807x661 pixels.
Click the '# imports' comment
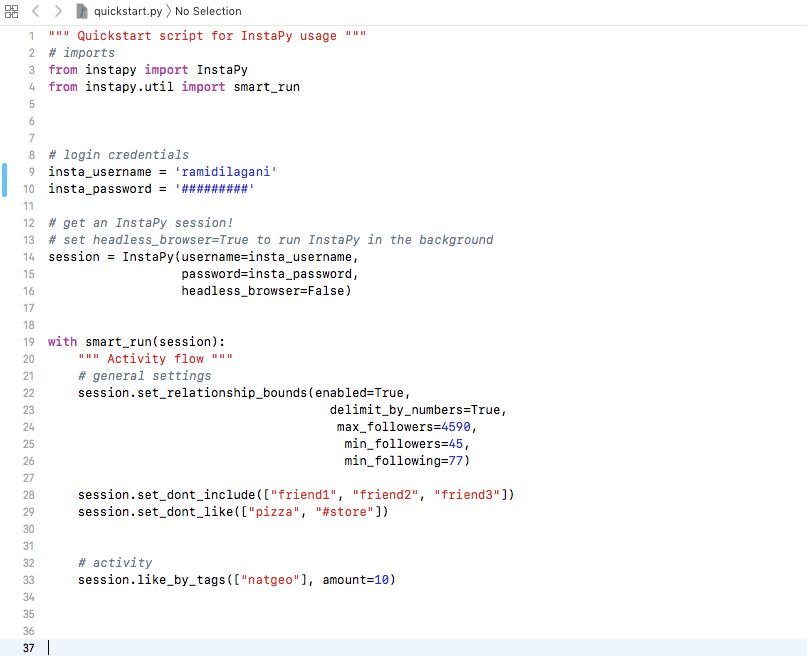pyautogui.click(x=82, y=53)
